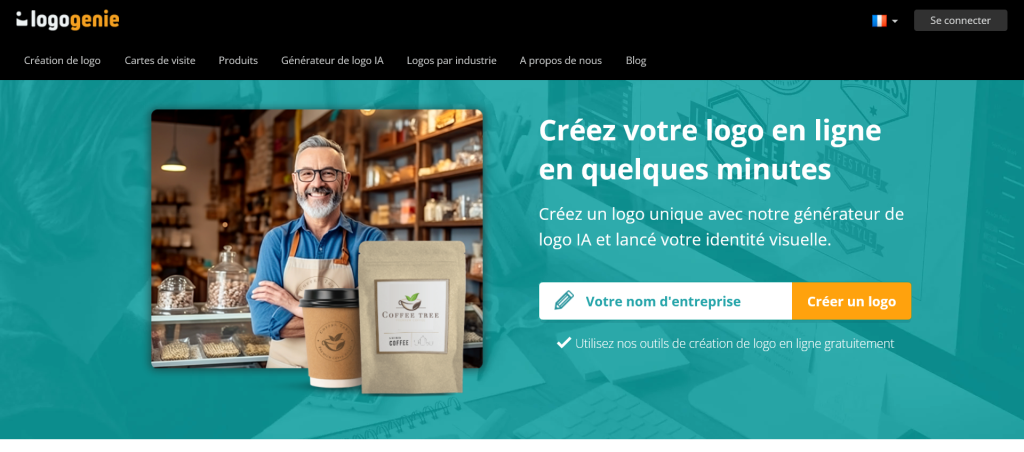Go to Générateur de logo IA
The height and width of the screenshot is (452, 1024).
[x=332, y=61]
